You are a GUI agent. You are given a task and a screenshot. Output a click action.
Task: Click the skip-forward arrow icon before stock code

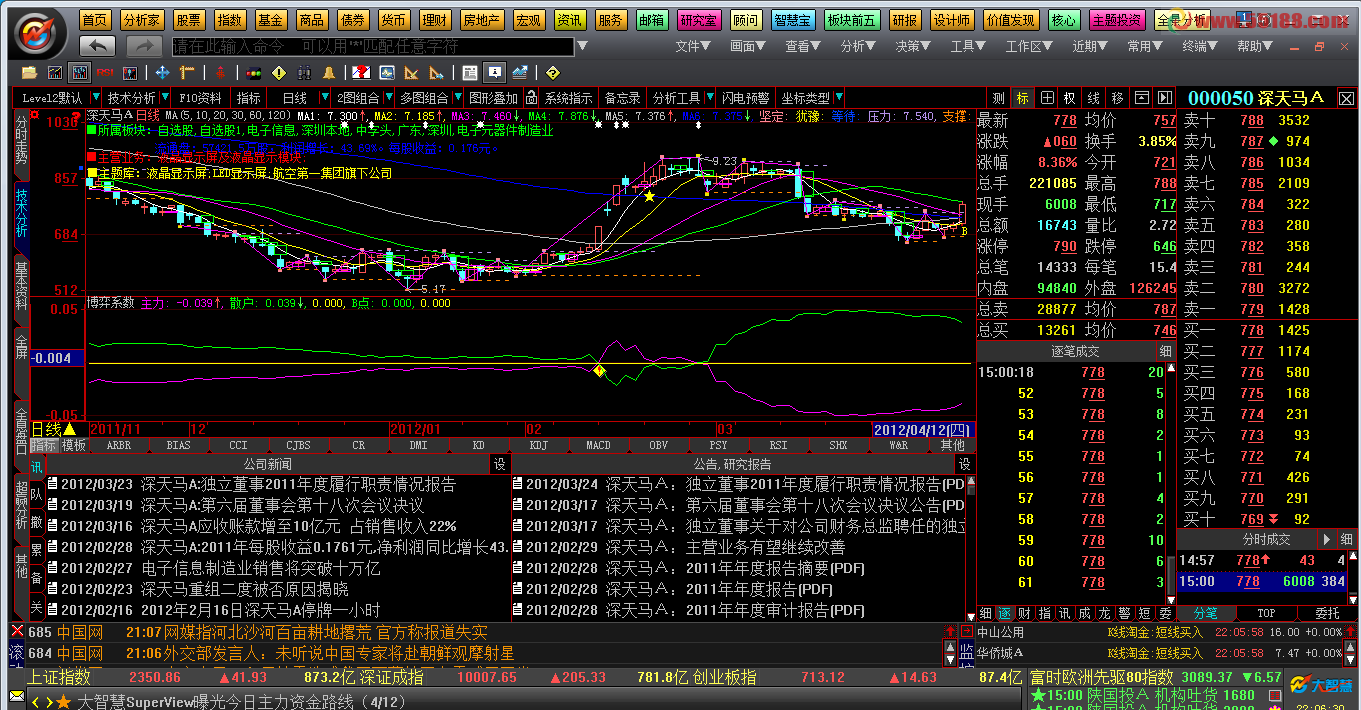coord(1165,98)
